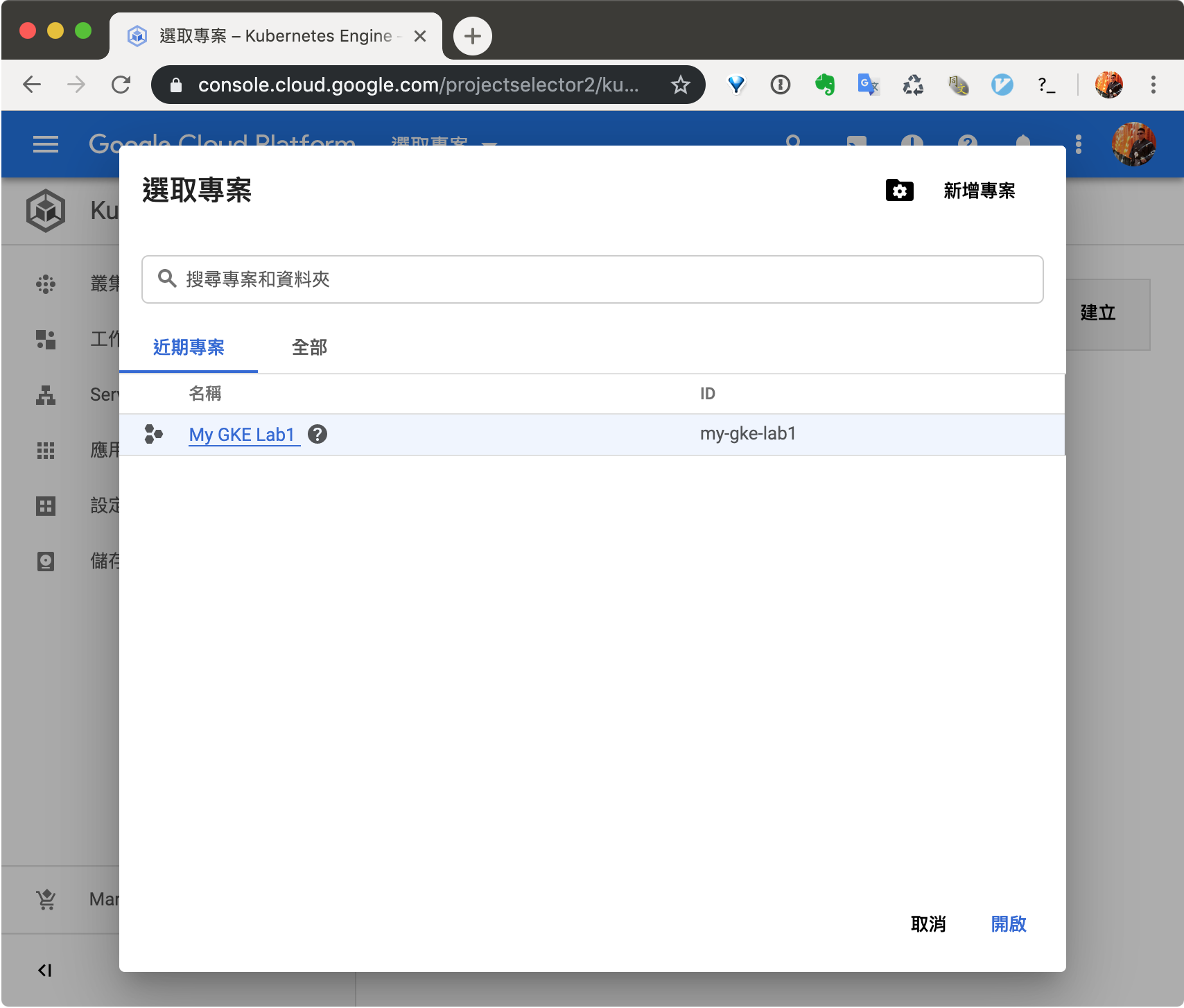The width and height of the screenshot is (1184, 1008).
Task: Open the GCP header three-dot more menu
Action: click(x=1079, y=144)
